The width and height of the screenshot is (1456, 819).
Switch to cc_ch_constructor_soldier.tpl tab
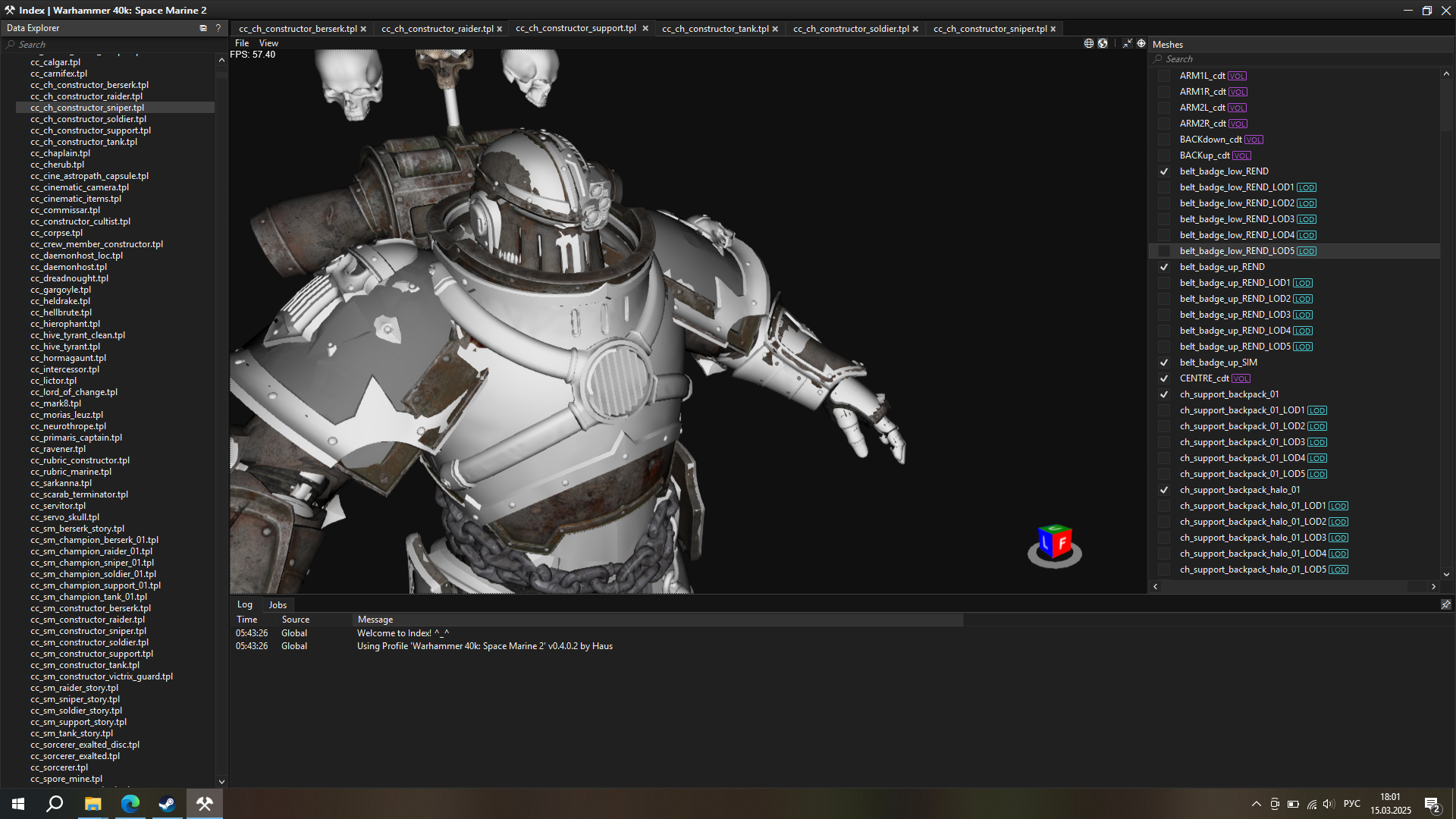pos(851,29)
